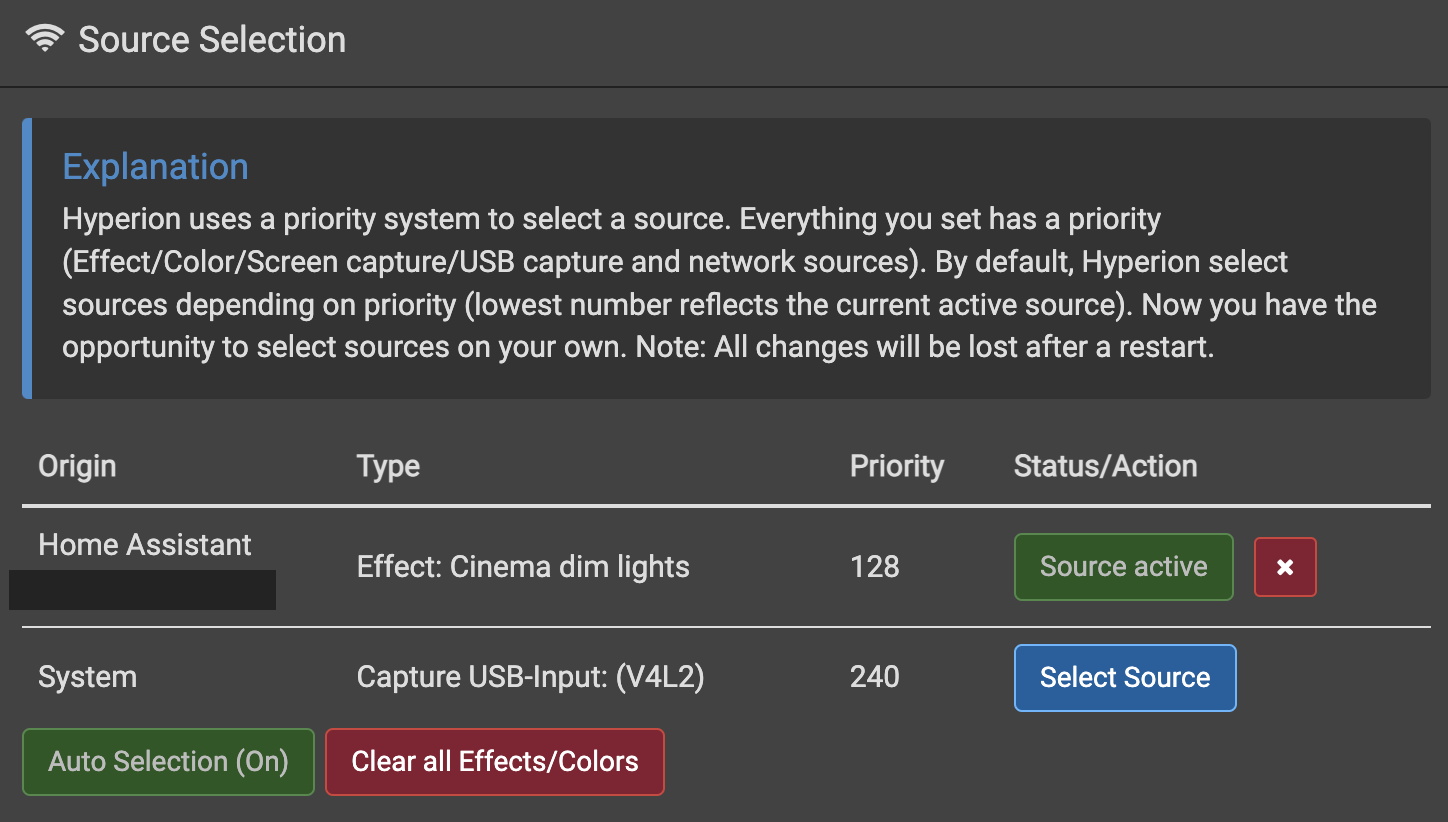Click the priority value 128
Screen dimensions: 1448x822
(x=874, y=566)
